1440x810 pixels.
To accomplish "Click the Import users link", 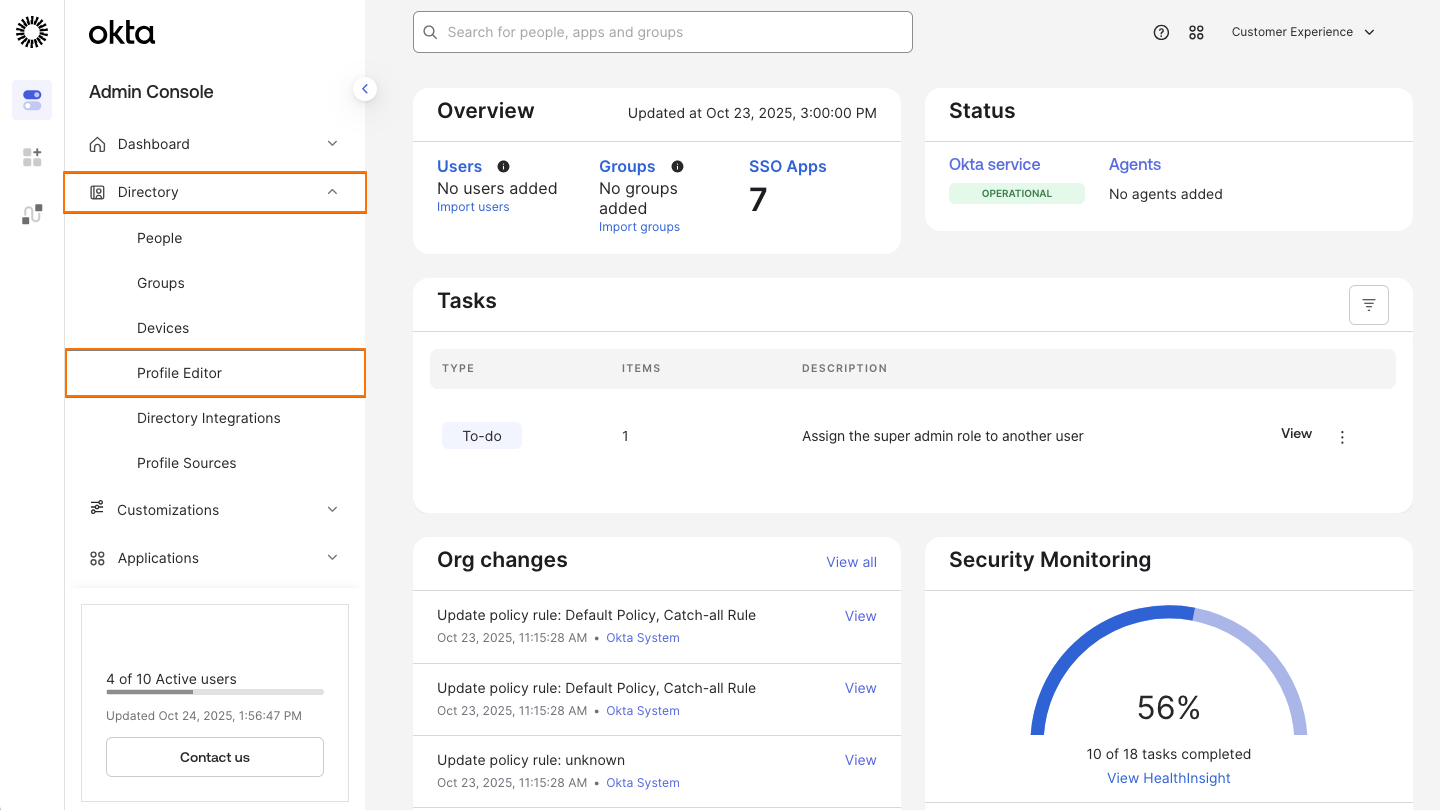I will [472, 207].
